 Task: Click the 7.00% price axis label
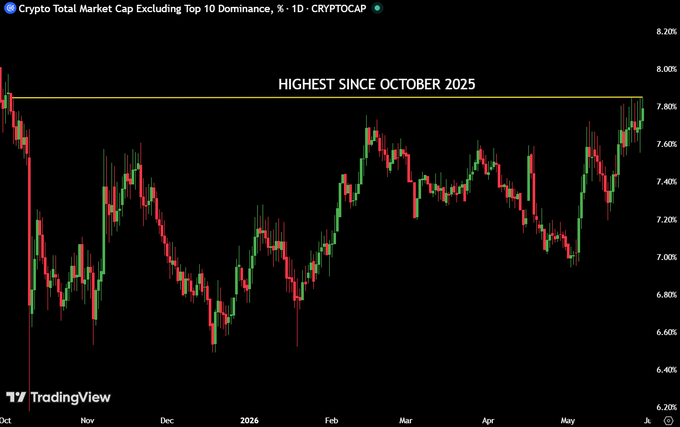[x=666, y=257]
